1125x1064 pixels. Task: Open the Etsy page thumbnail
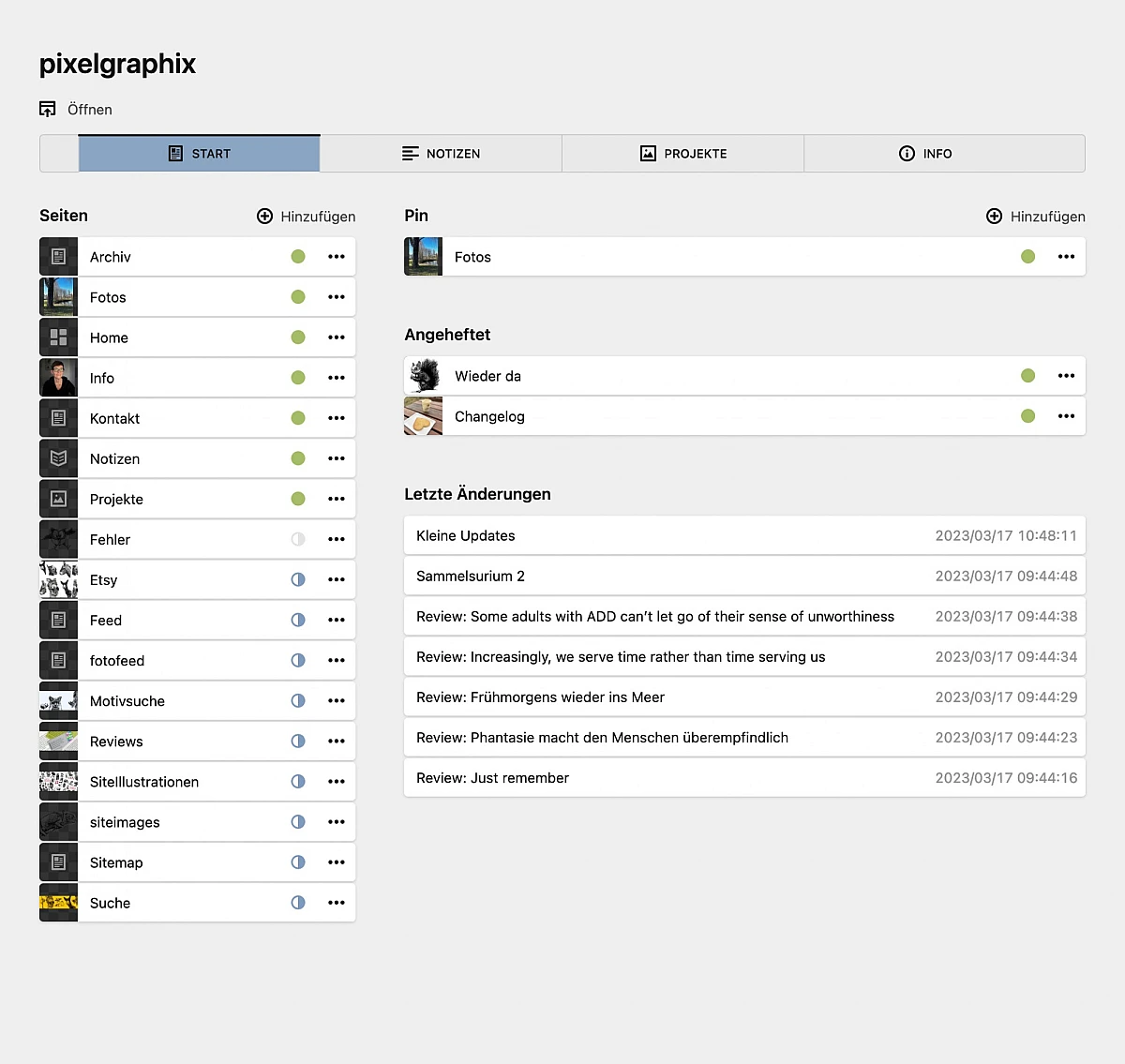(x=58, y=579)
